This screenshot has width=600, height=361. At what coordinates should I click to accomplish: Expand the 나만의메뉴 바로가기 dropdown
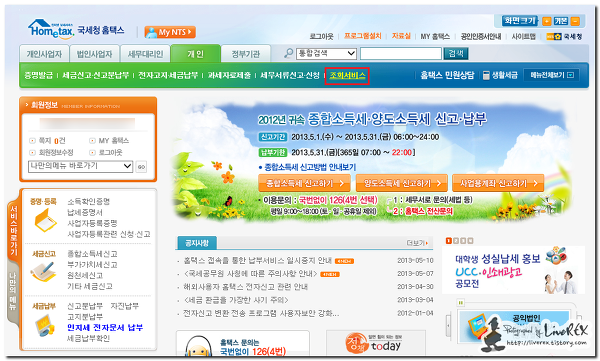(x=80, y=166)
